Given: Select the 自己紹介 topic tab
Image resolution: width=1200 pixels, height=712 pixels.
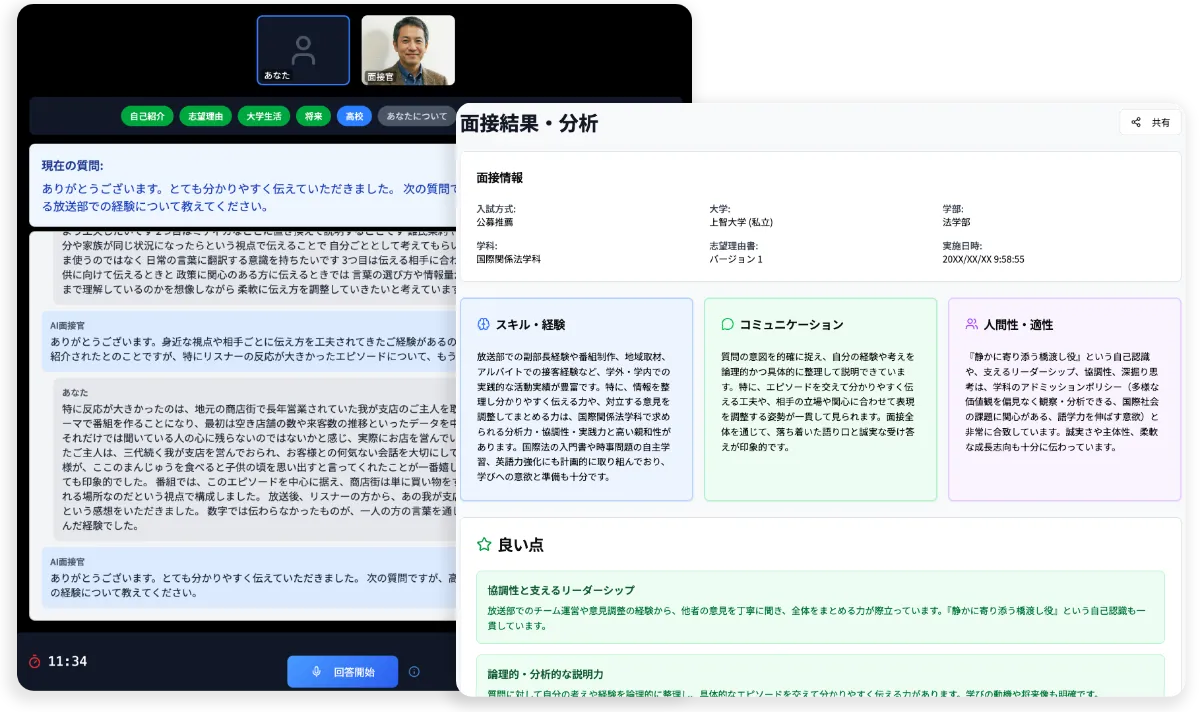Looking at the screenshot, I should pos(148,117).
